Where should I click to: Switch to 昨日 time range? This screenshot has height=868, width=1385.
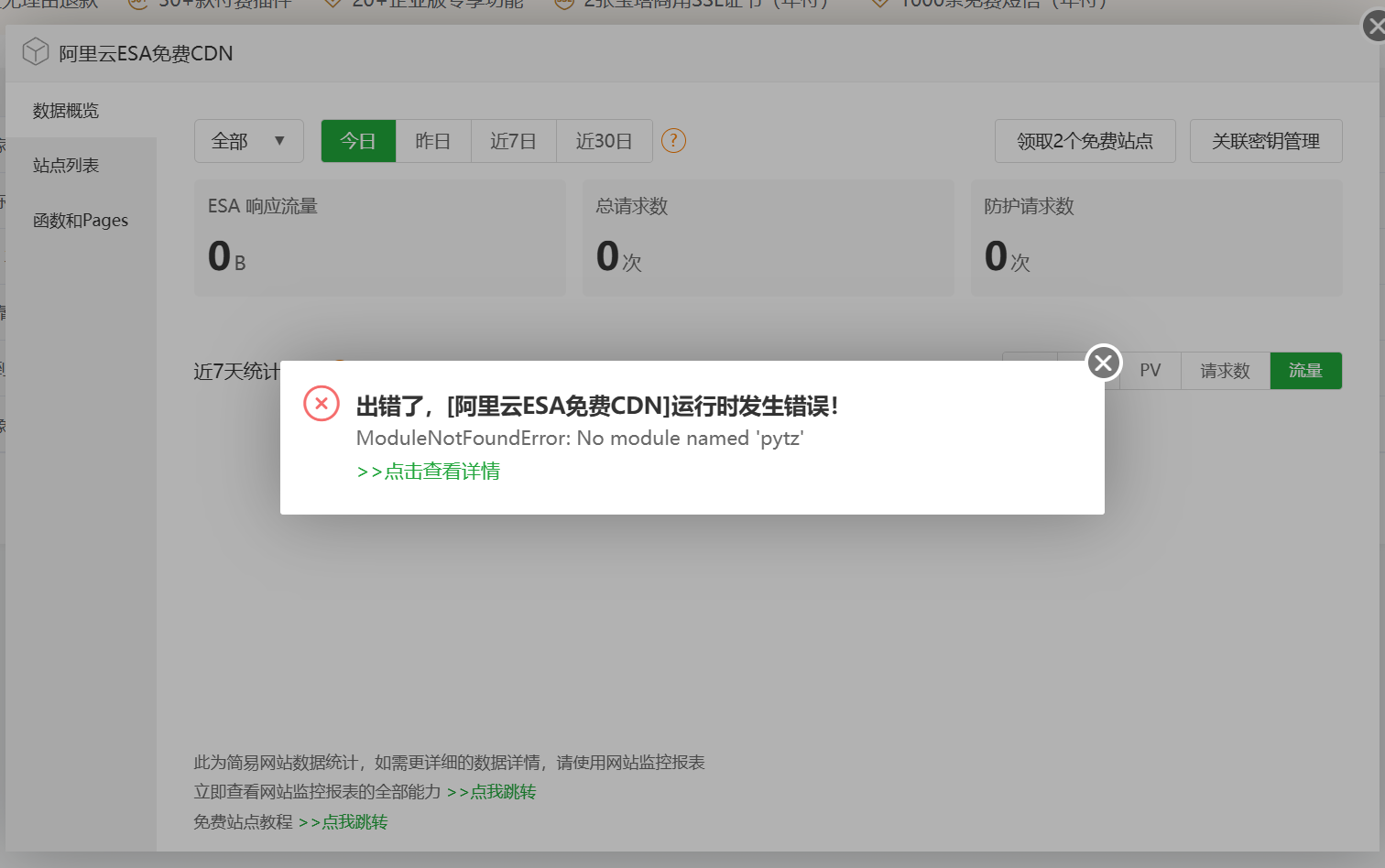click(433, 141)
